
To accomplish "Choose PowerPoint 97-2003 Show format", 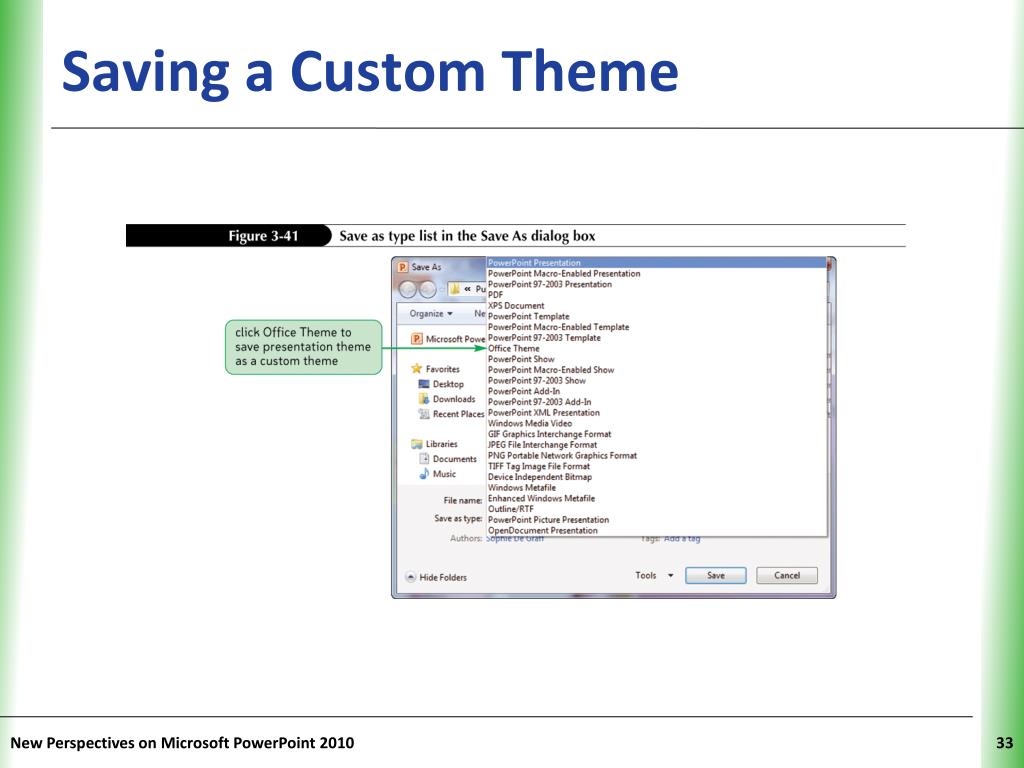I will coord(656,380).
